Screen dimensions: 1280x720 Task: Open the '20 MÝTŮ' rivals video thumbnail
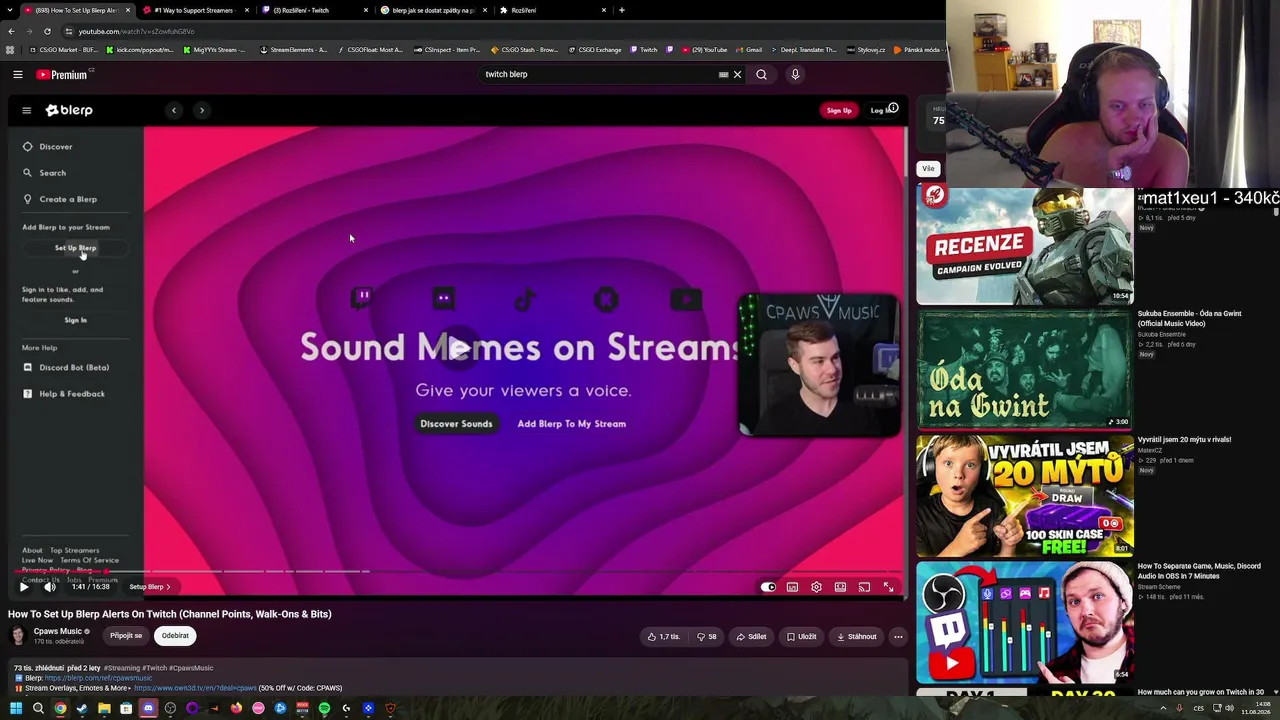coord(1025,496)
